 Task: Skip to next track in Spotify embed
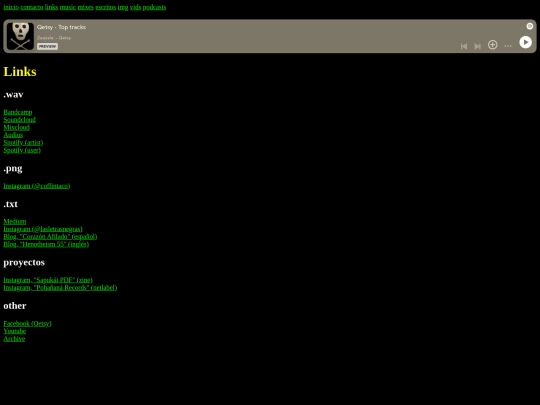477,46
